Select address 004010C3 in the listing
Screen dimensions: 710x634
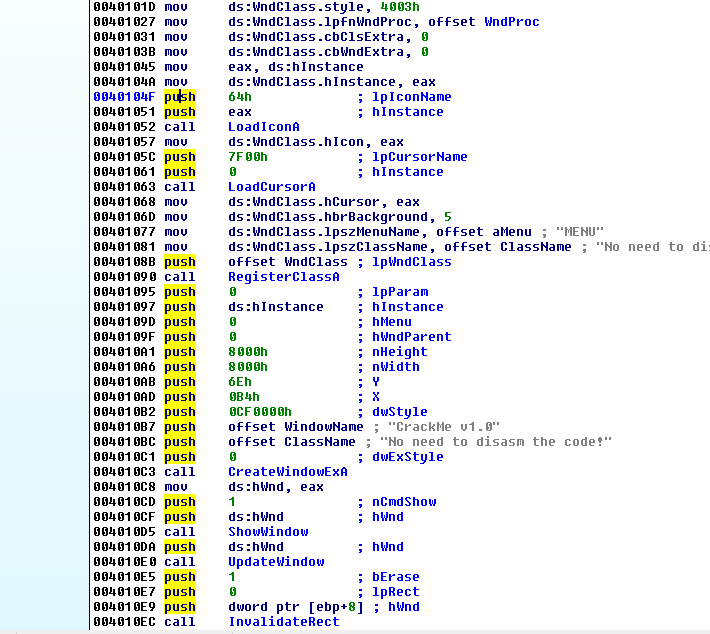[124, 472]
